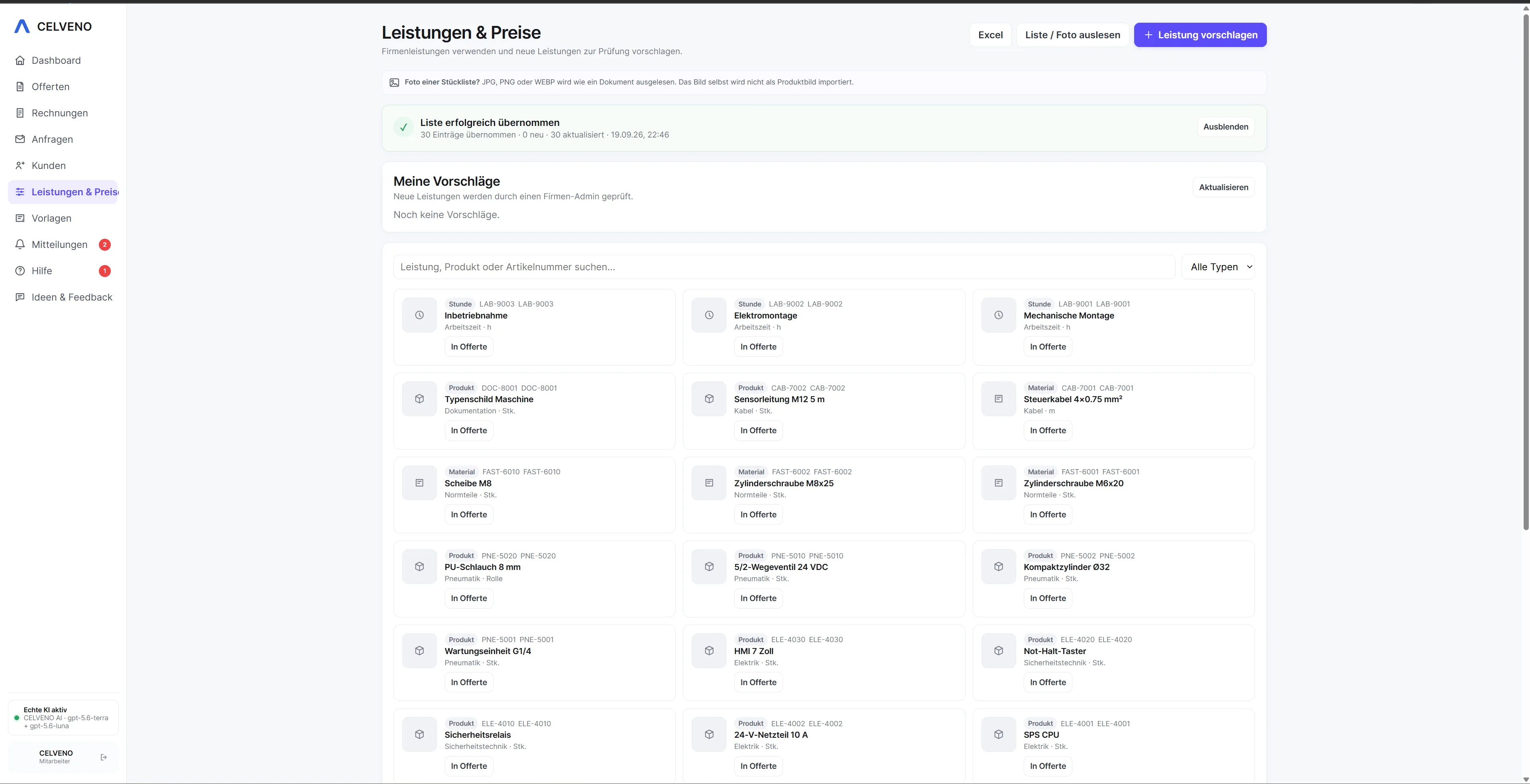The image size is (1530, 784).
Task: Click Leistung vorschlagen button
Action: click(1200, 35)
